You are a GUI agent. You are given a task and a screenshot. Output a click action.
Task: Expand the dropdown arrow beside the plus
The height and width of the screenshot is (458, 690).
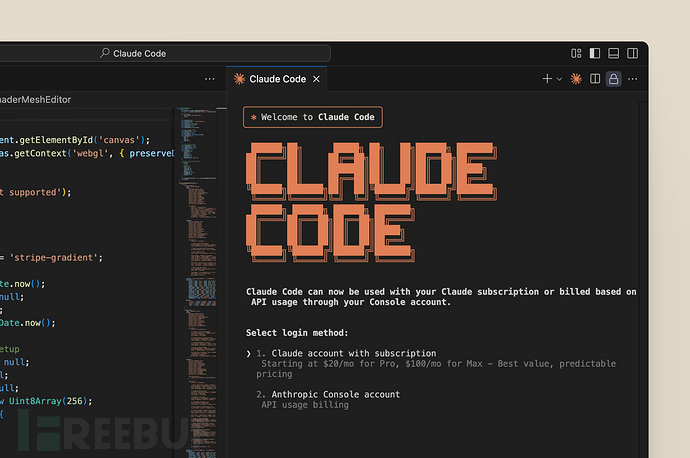coord(559,79)
